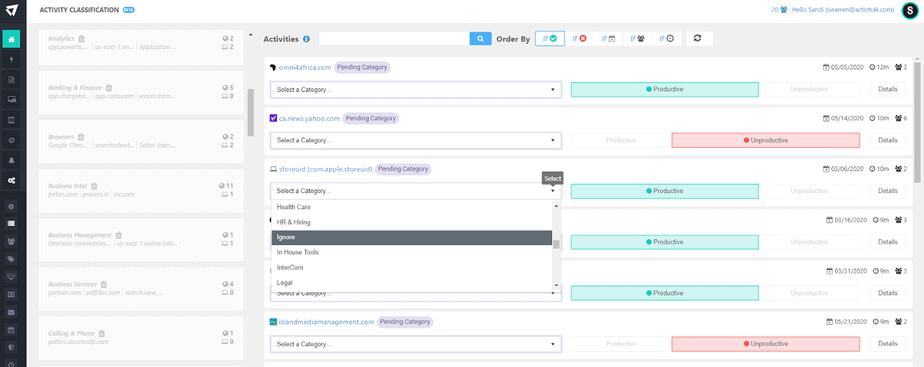
Task: Open category dropdown for islandmediamanagement.com
Action: click(x=416, y=344)
